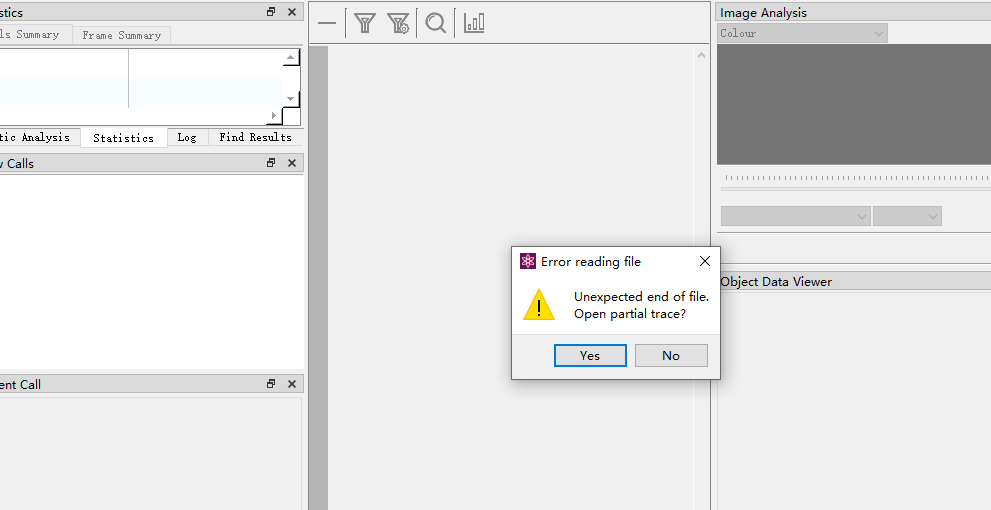Undock the Calls panel

point(271,162)
